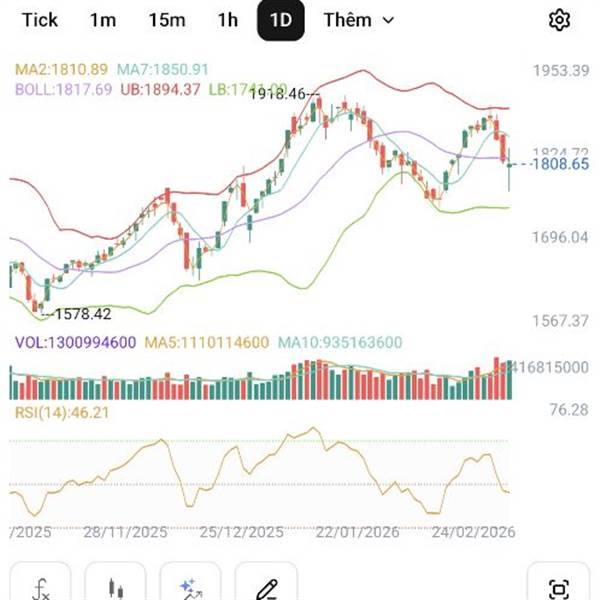The image size is (600, 600).
Task: Select the 15m timeframe tab
Action: pyautogui.click(x=166, y=20)
